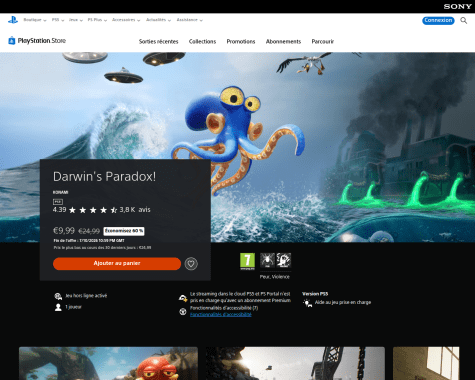Open the Abonnements tab
Image resolution: width=475 pixels, height=380 pixels.
(x=283, y=42)
